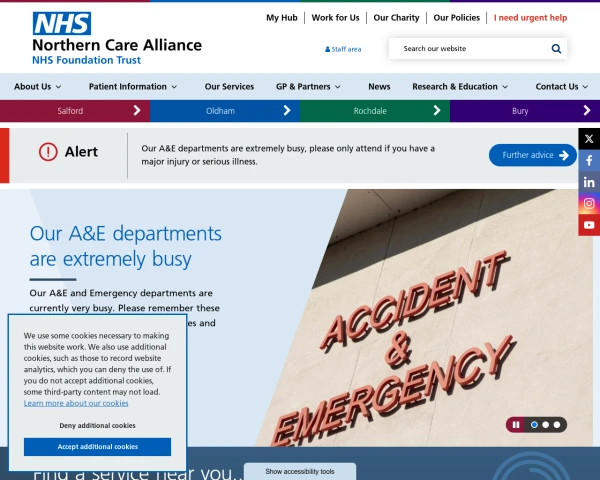The image size is (600, 480).
Task: Select the Oldham site tab
Action: [225, 111]
